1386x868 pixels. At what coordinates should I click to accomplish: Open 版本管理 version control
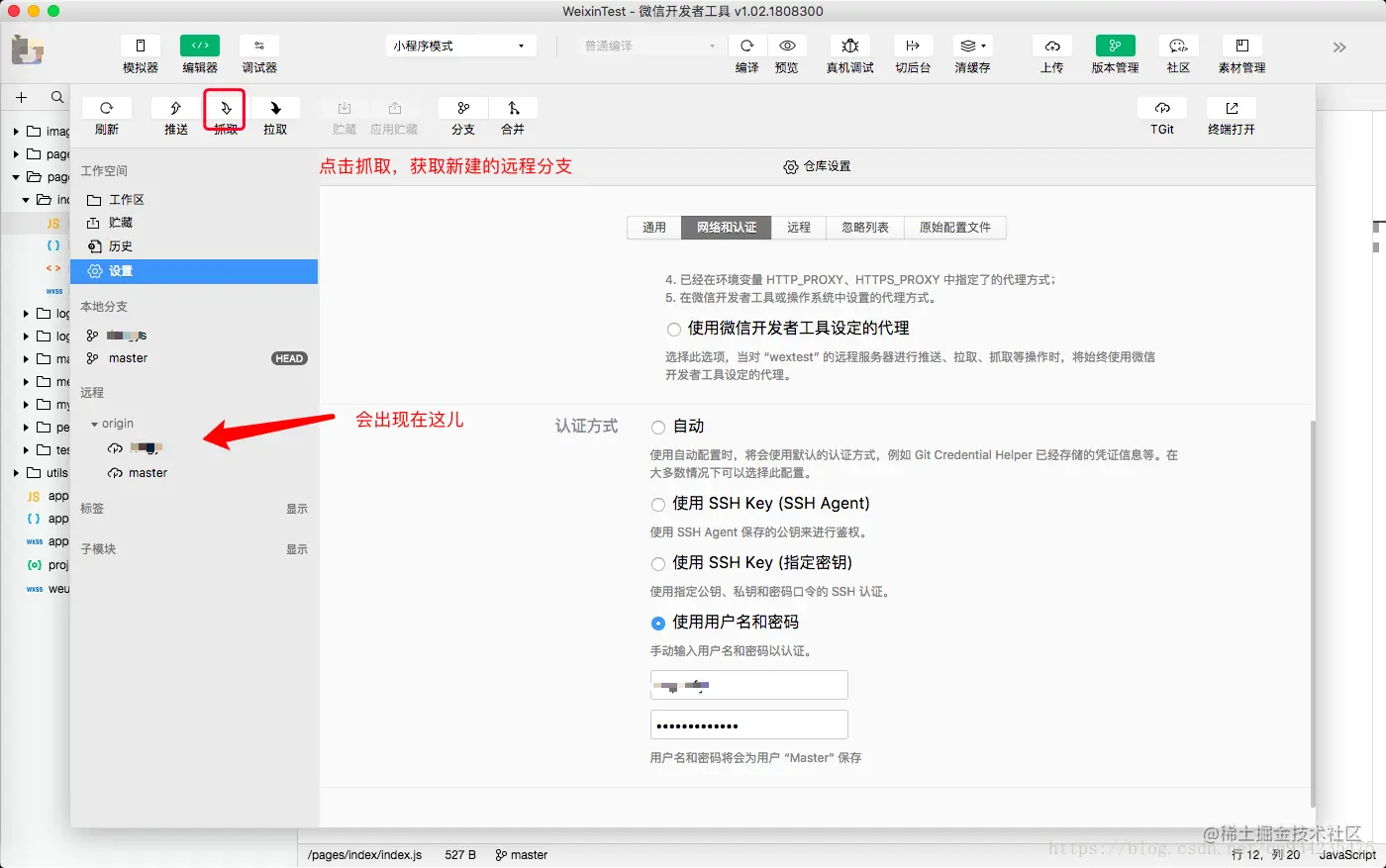click(x=1116, y=46)
